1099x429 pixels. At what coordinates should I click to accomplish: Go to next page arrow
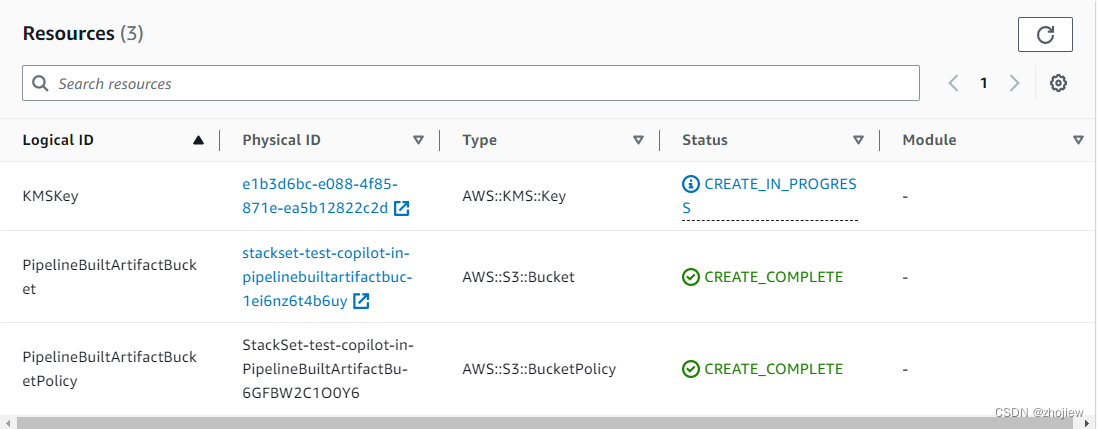click(x=1014, y=84)
